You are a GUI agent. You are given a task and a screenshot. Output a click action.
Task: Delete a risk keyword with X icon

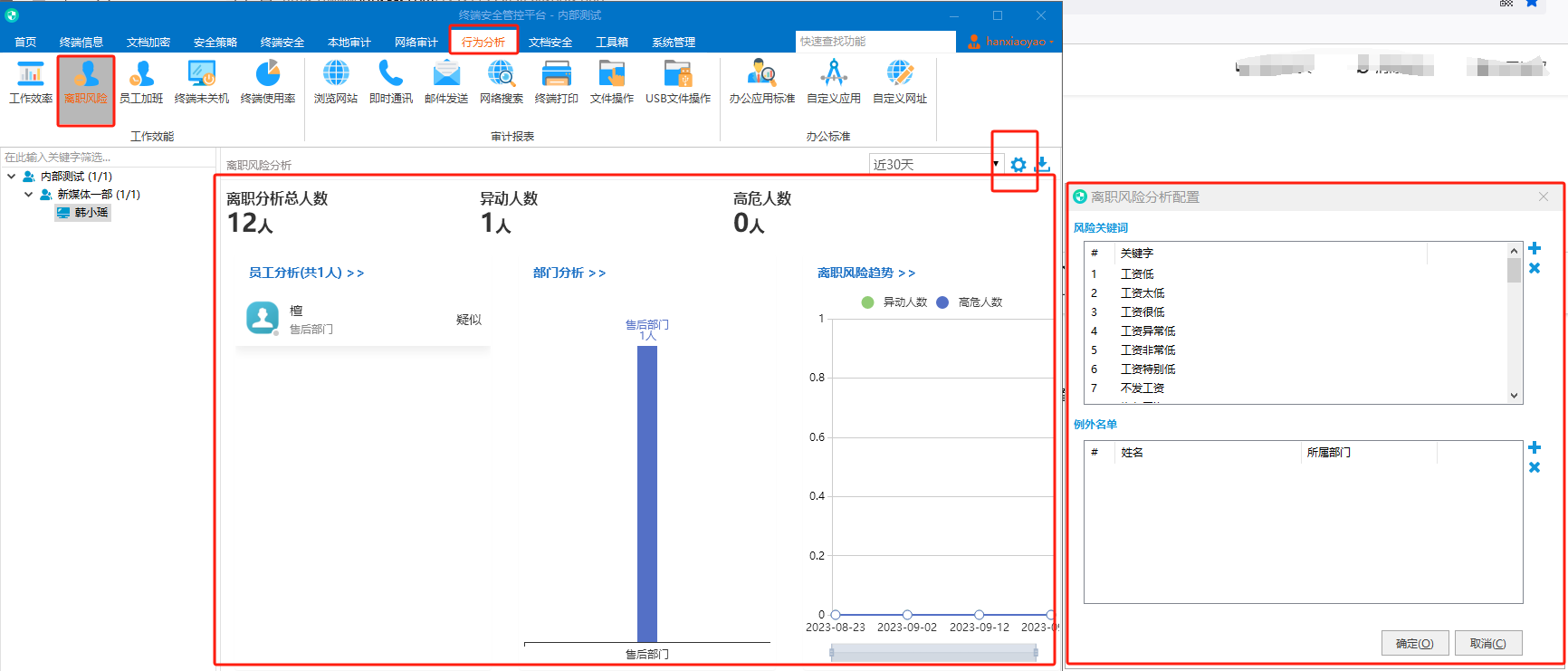coord(1535,268)
